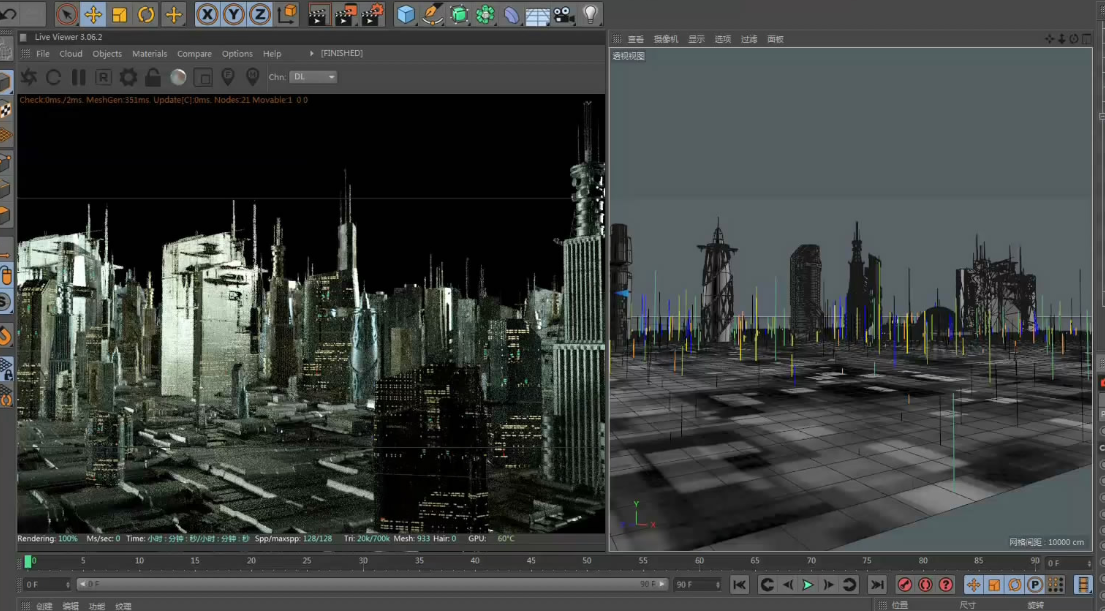
Task: Open the 摄像机 camera viewport menu
Action: coord(665,39)
